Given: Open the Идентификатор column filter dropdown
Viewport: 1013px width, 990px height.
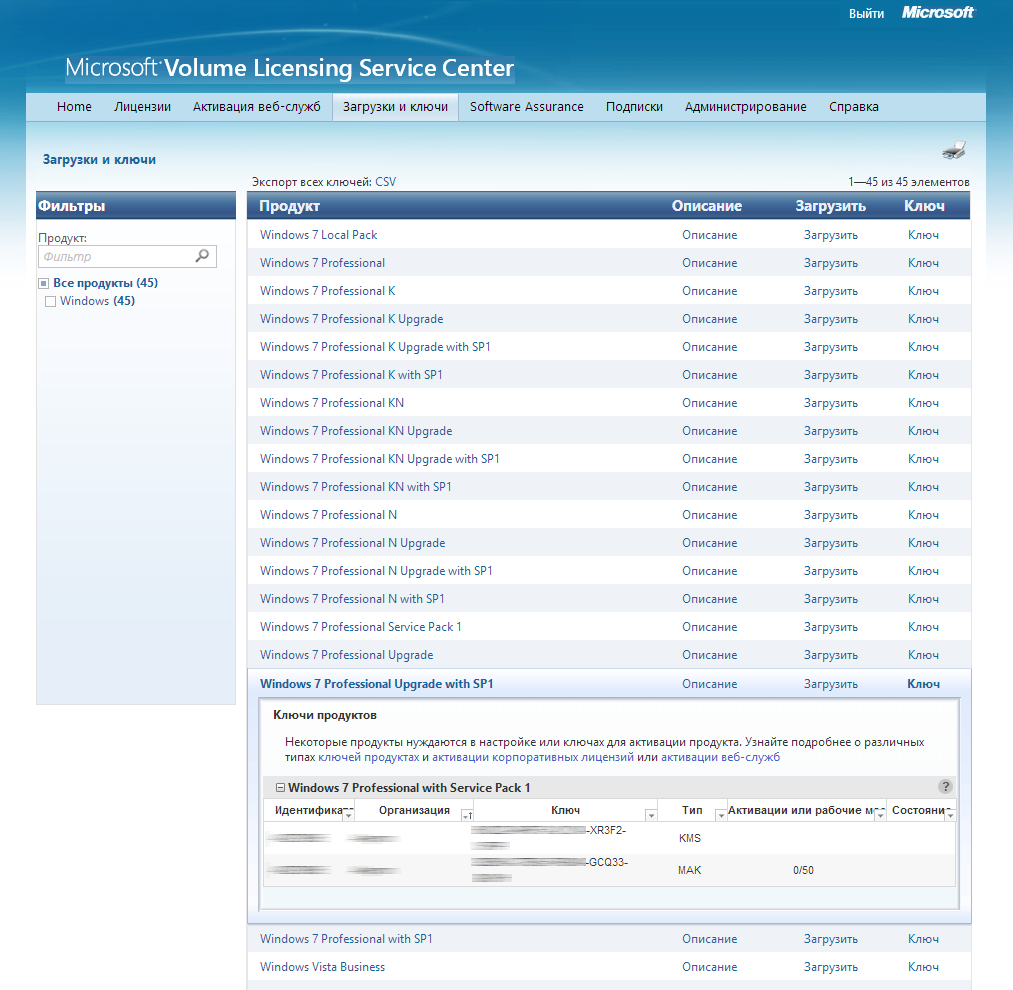Looking at the screenshot, I should tap(348, 816).
